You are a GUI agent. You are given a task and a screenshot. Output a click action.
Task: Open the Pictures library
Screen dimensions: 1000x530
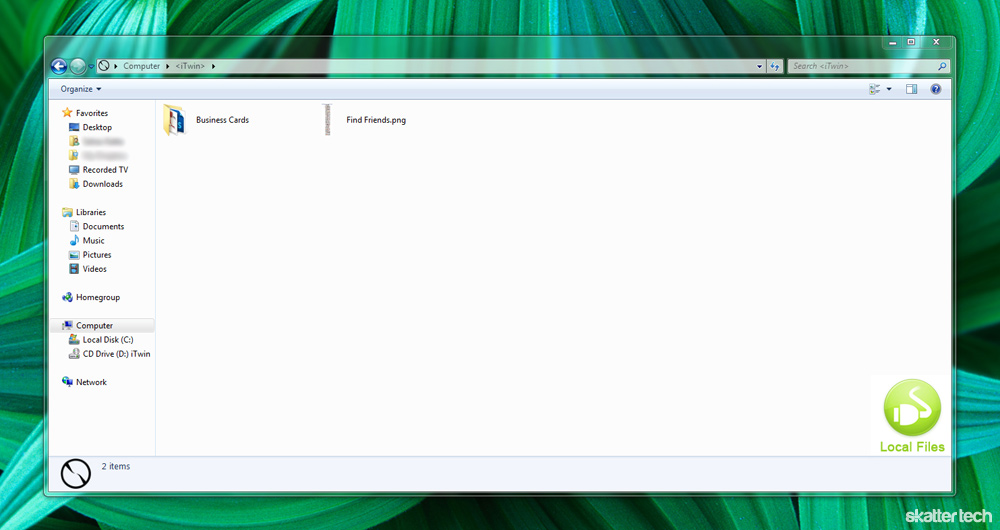tap(97, 254)
